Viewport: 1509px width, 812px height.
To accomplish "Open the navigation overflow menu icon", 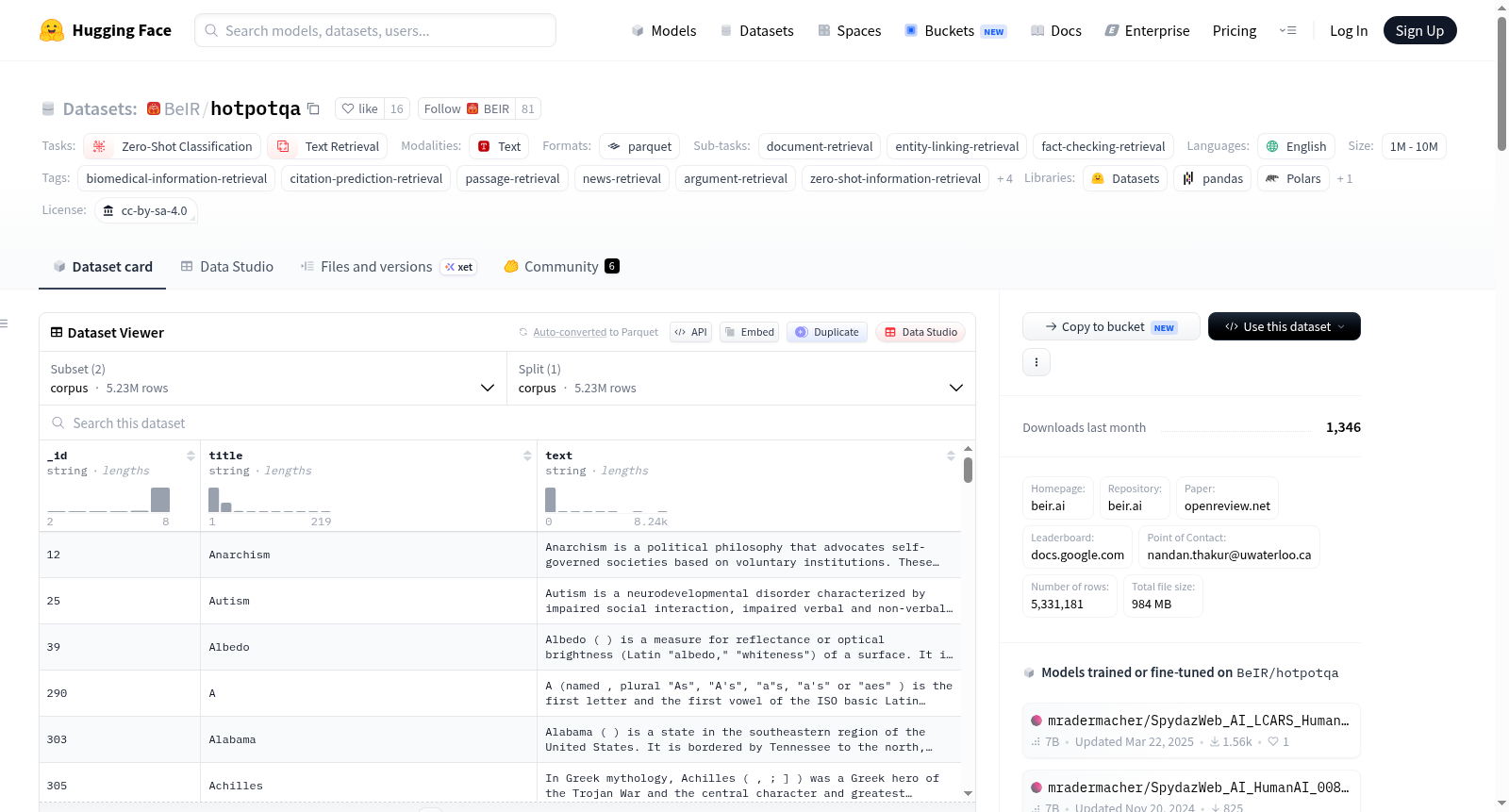I will 1287,30.
